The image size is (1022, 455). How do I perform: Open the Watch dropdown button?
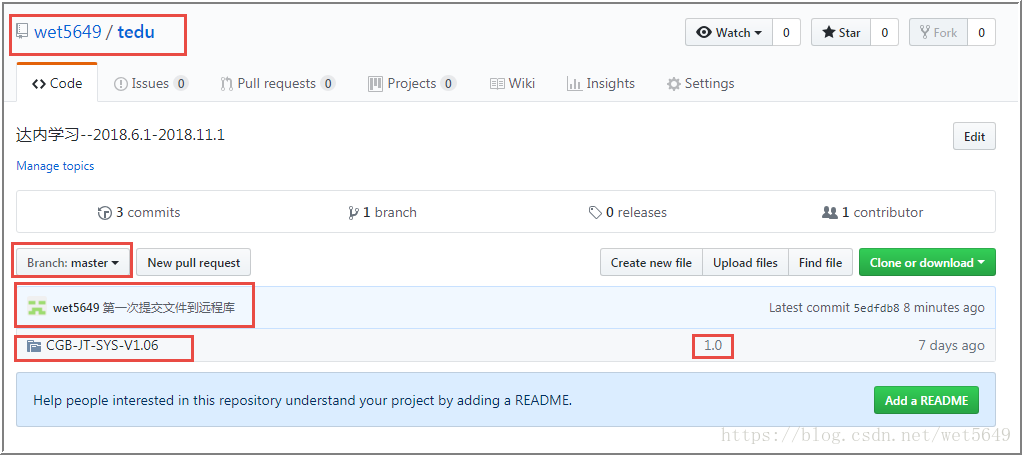click(x=729, y=33)
